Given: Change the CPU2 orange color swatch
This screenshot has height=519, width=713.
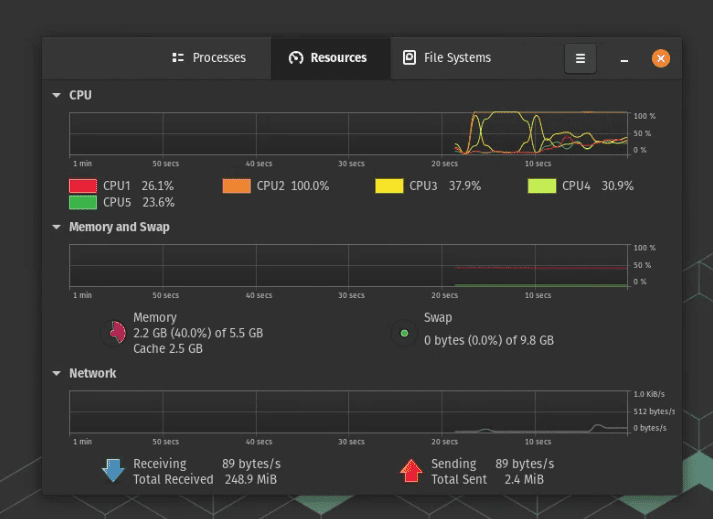Looking at the screenshot, I should click(236, 186).
